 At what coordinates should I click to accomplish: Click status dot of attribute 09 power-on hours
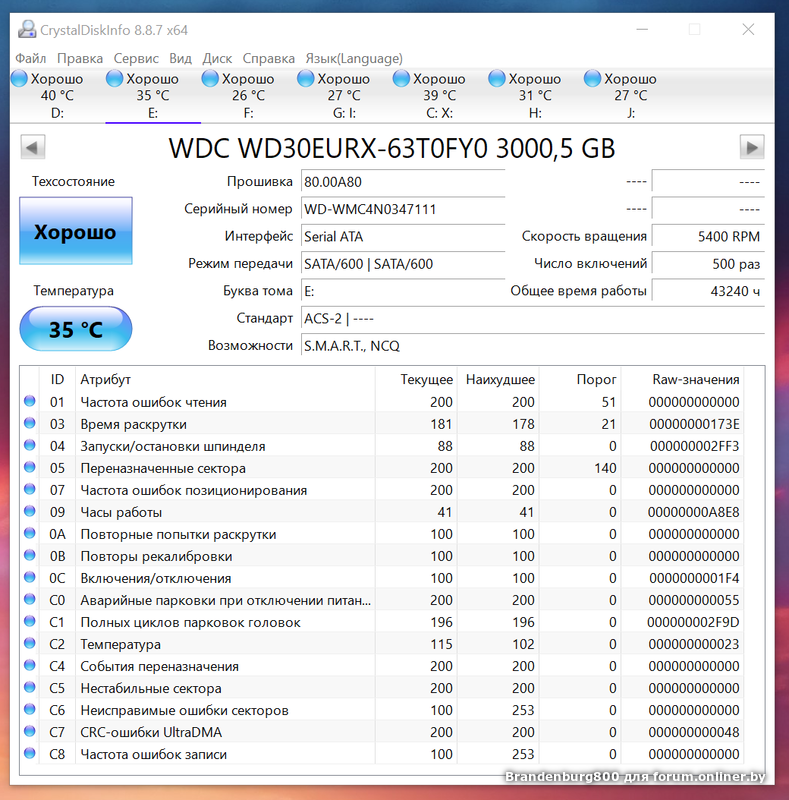pyautogui.click(x=30, y=511)
